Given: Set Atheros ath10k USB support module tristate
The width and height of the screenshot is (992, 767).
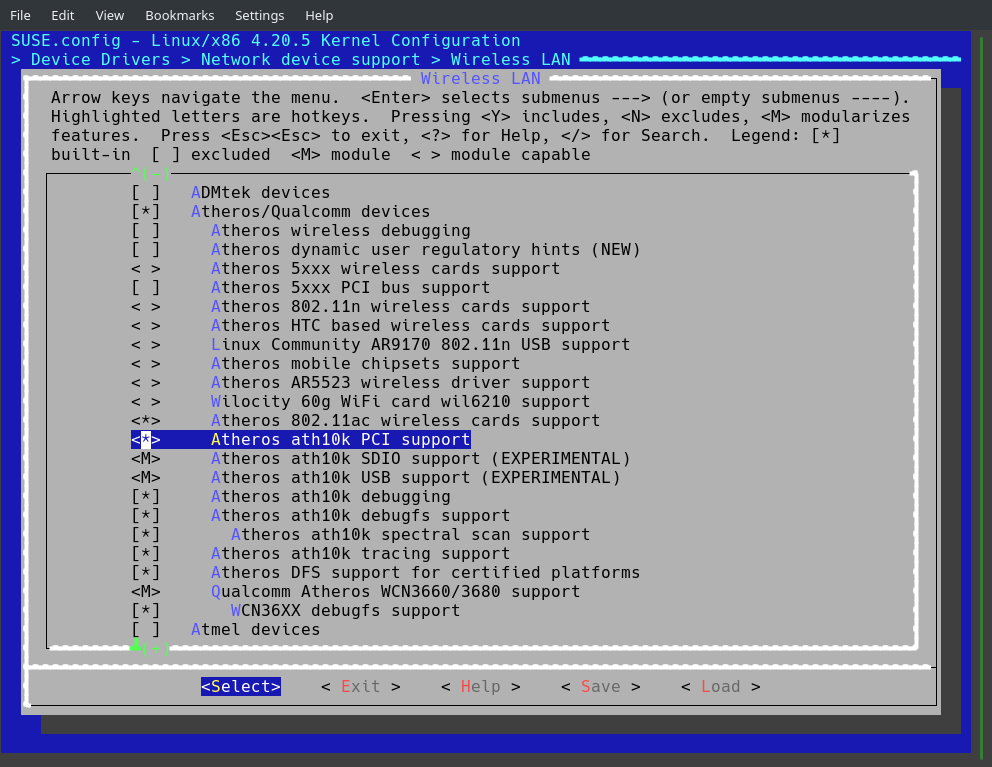Looking at the screenshot, I should (x=146, y=477).
